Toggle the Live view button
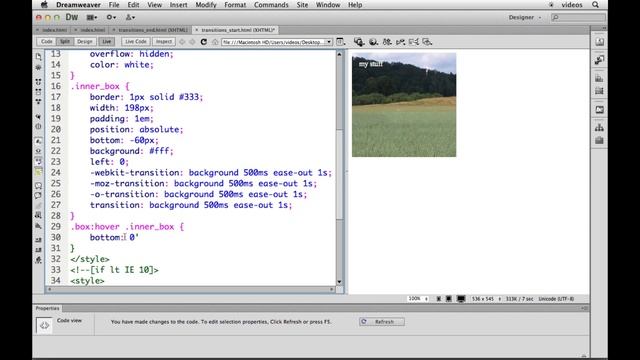 point(107,42)
